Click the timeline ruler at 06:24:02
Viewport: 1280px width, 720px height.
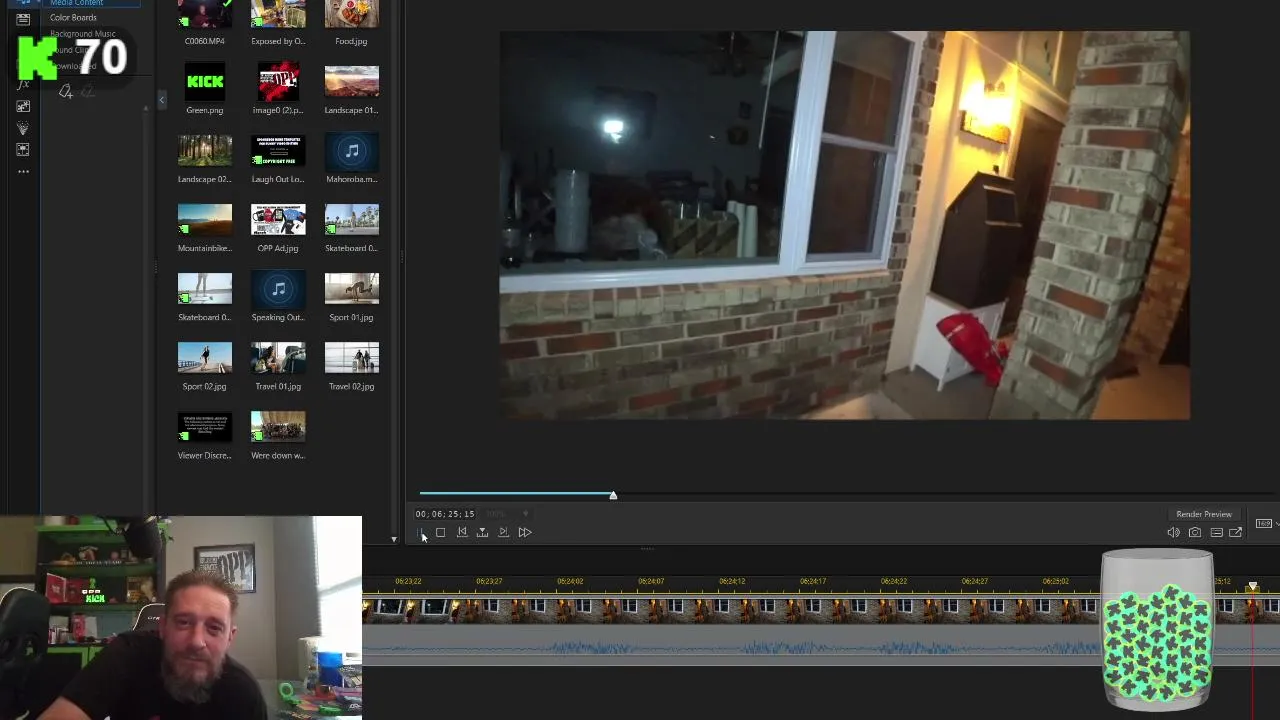click(569, 581)
